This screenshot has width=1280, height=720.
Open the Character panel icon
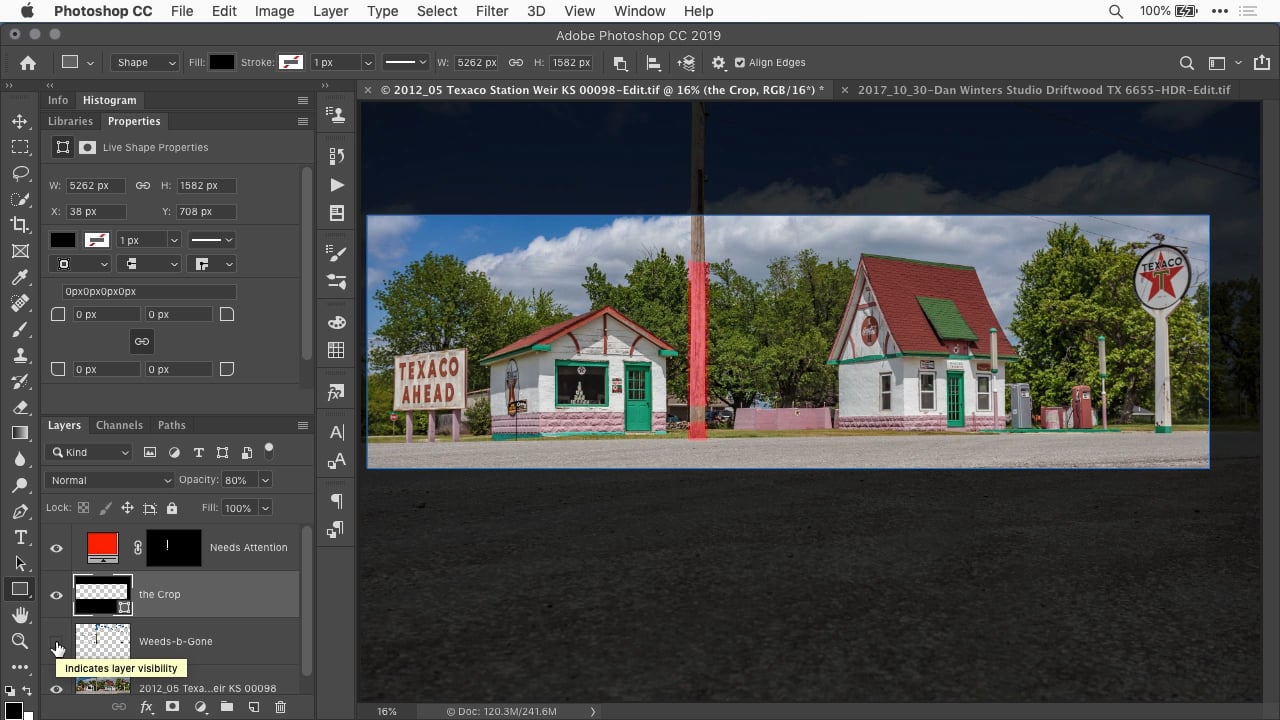click(336, 432)
